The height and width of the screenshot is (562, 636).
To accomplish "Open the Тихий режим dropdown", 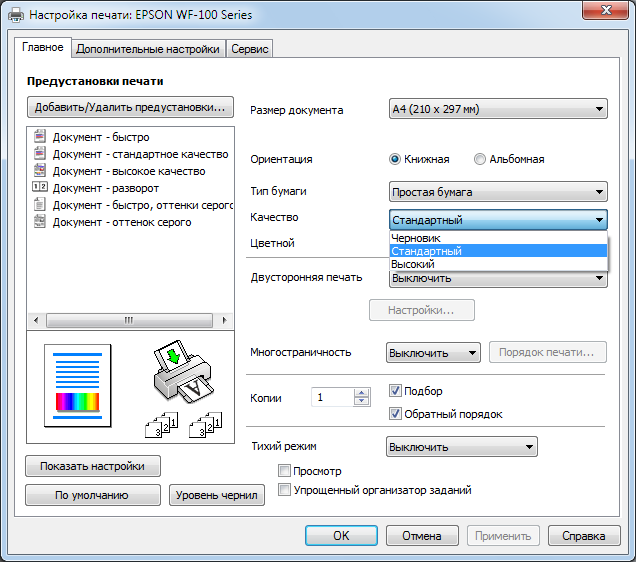I will pyautogui.click(x=462, y=446).
